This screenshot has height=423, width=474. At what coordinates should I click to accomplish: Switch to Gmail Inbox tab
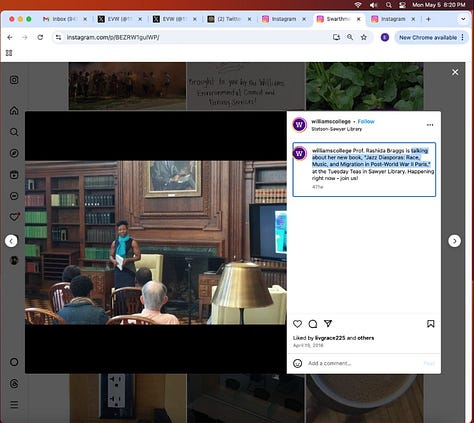[x=64, y=19]
